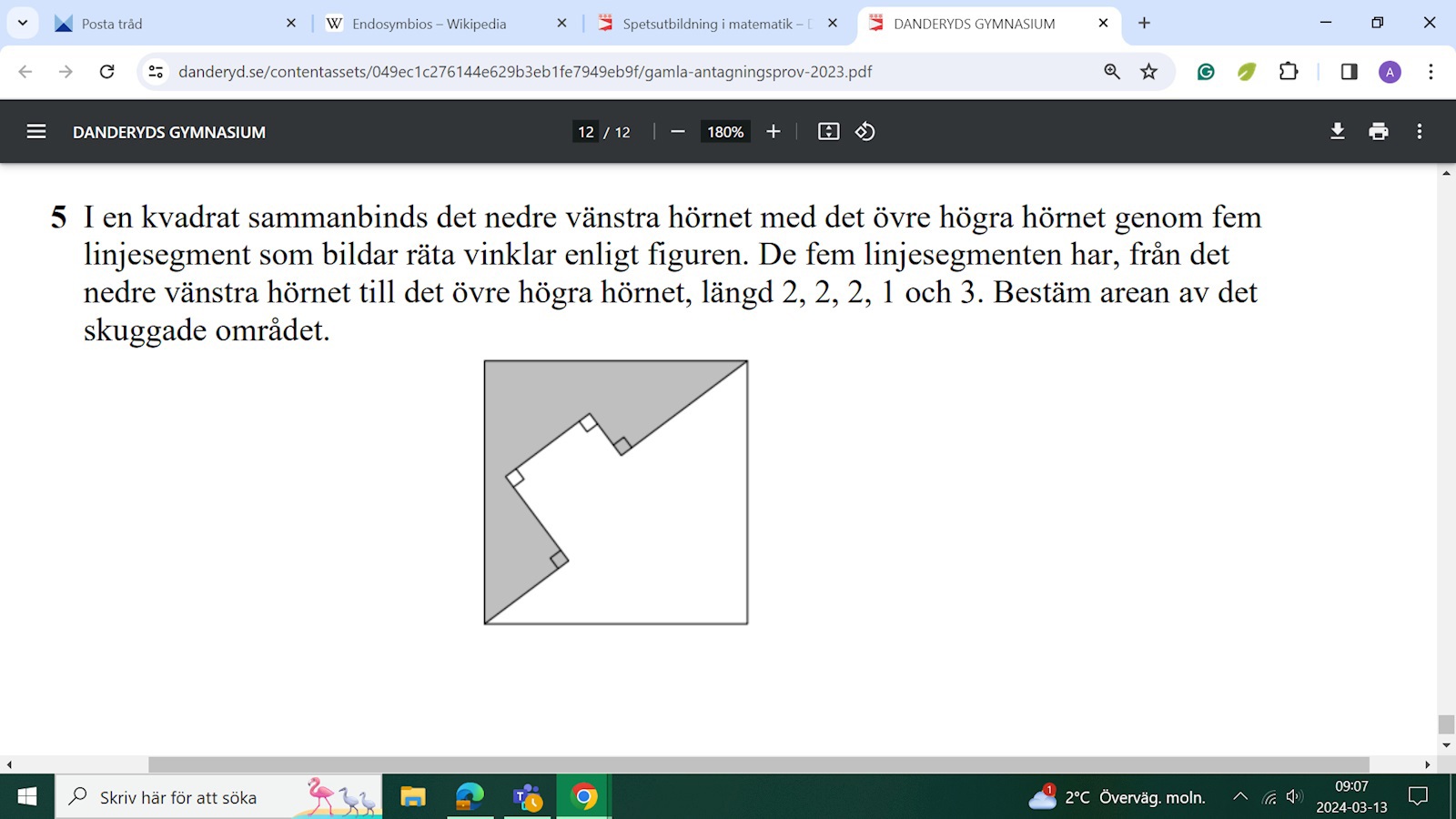Zoom in on the PDF
The image size is (1456, 819).
click(773, 132)
